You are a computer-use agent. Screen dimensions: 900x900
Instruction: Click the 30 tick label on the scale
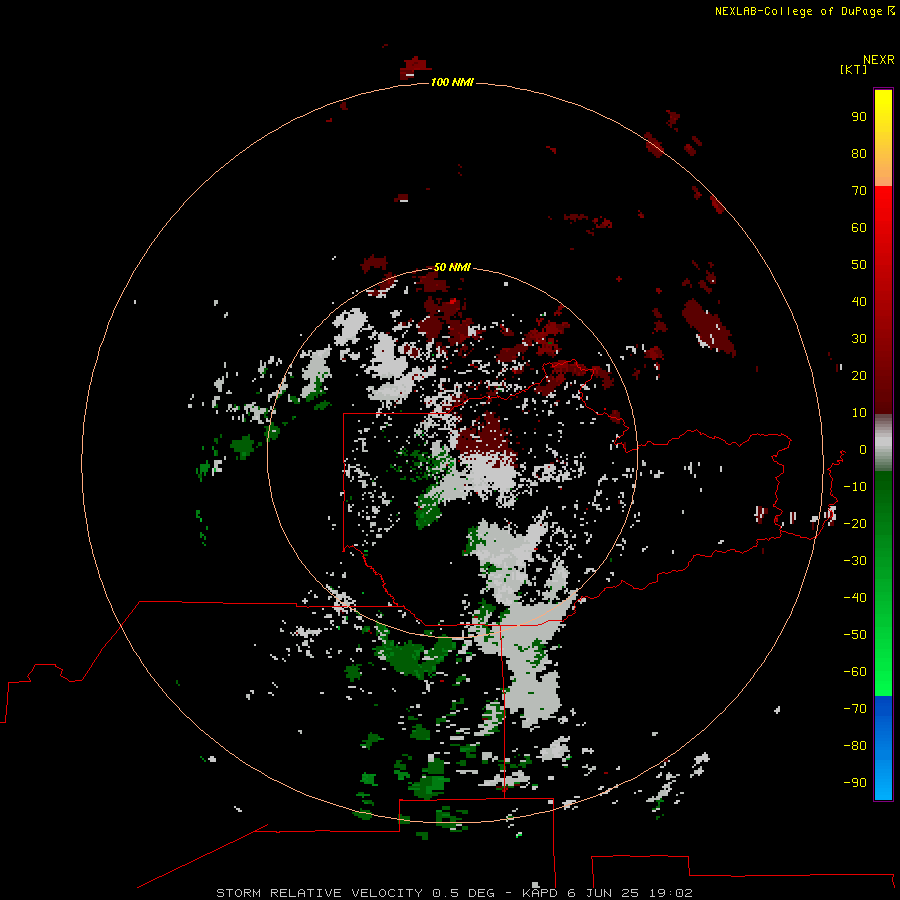(x=859, y=339)
